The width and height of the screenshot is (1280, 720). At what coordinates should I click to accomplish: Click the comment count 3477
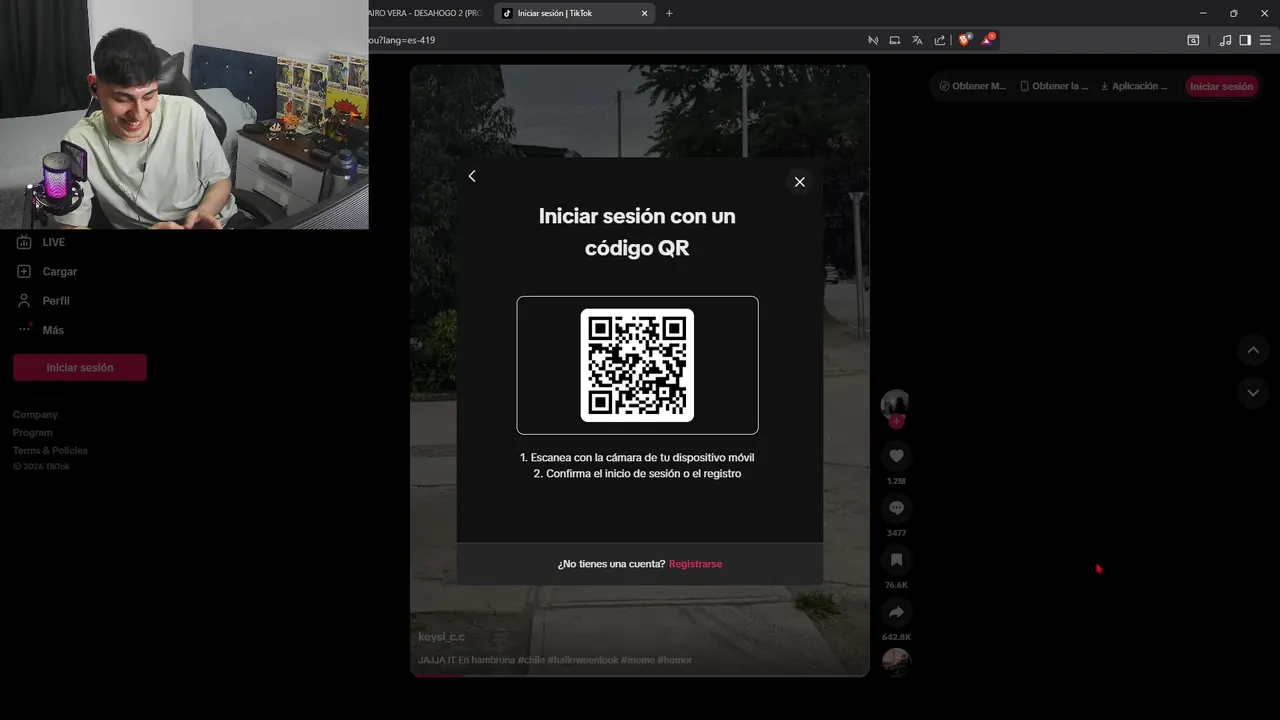tap(896, 533)
